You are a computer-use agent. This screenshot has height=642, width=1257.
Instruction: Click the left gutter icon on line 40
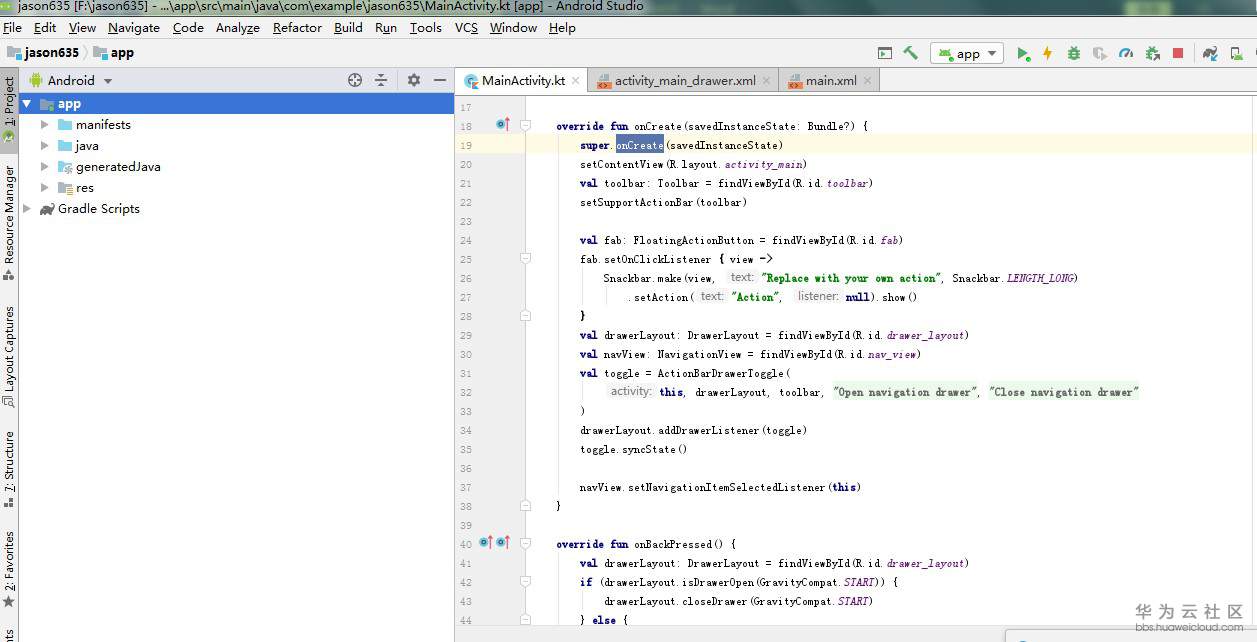click(x=486, y=543)
